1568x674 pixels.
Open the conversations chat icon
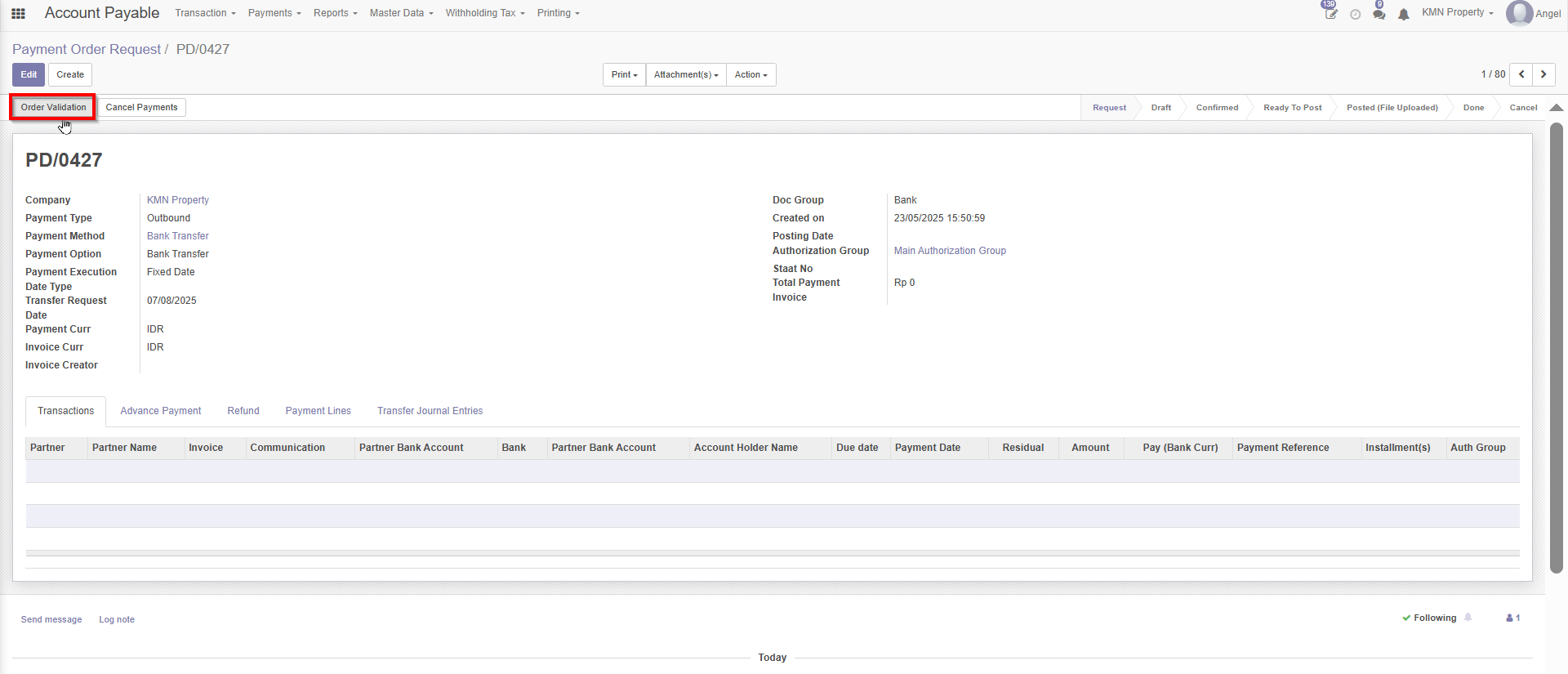[x=1379, y=14]
